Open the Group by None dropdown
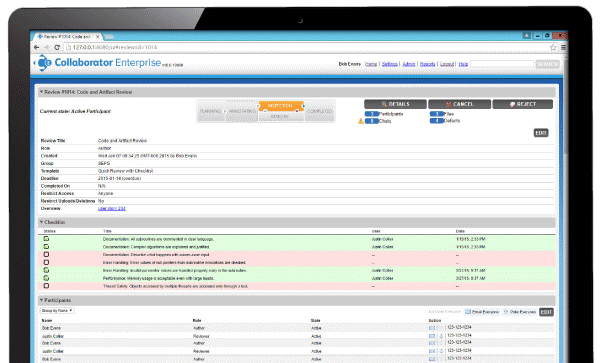600x363 pixels. pos(57,311)
